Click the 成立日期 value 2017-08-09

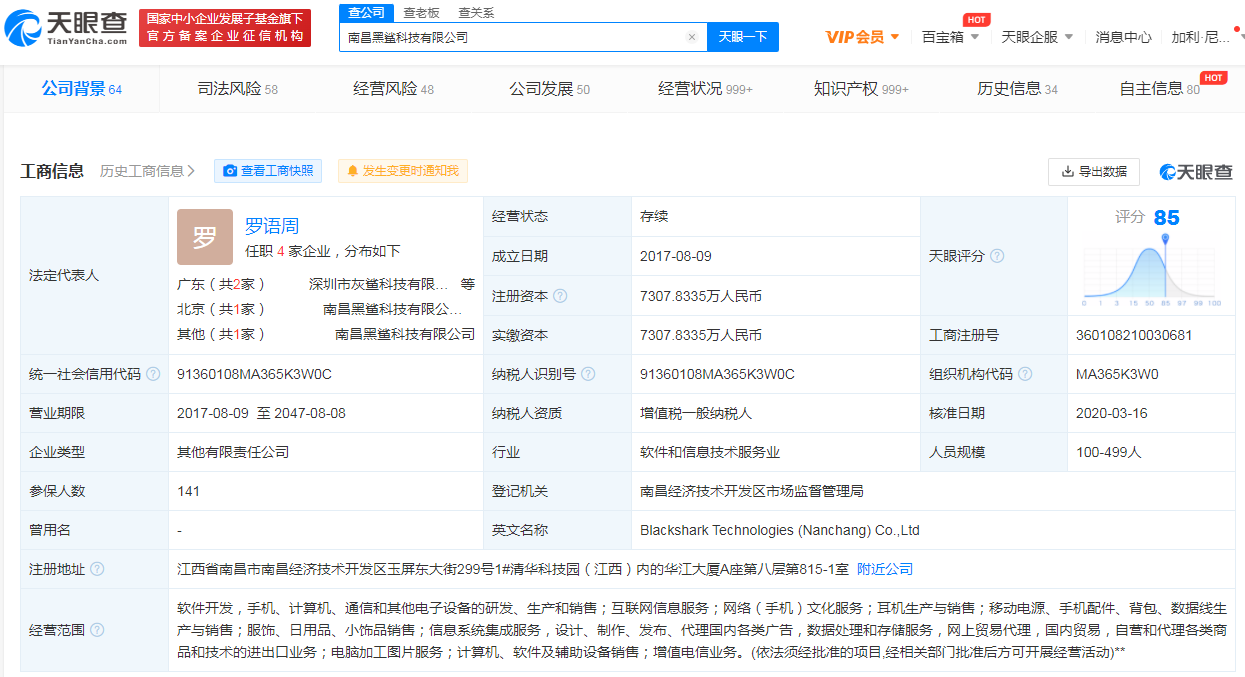[676, 256]
